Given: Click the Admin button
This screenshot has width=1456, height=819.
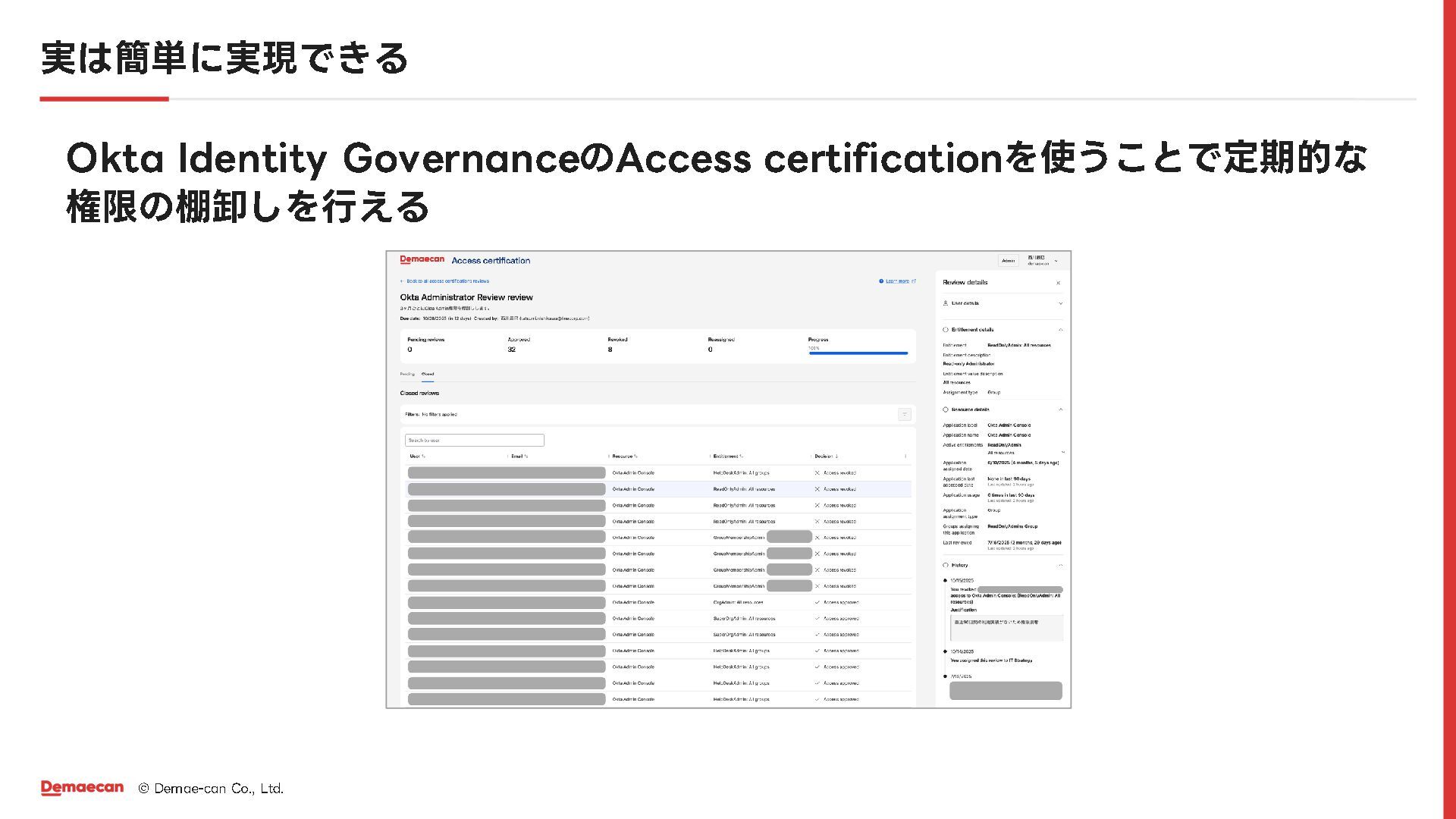Looking at the screenshot, I should pyautogui.click(x=1008, y=260).
